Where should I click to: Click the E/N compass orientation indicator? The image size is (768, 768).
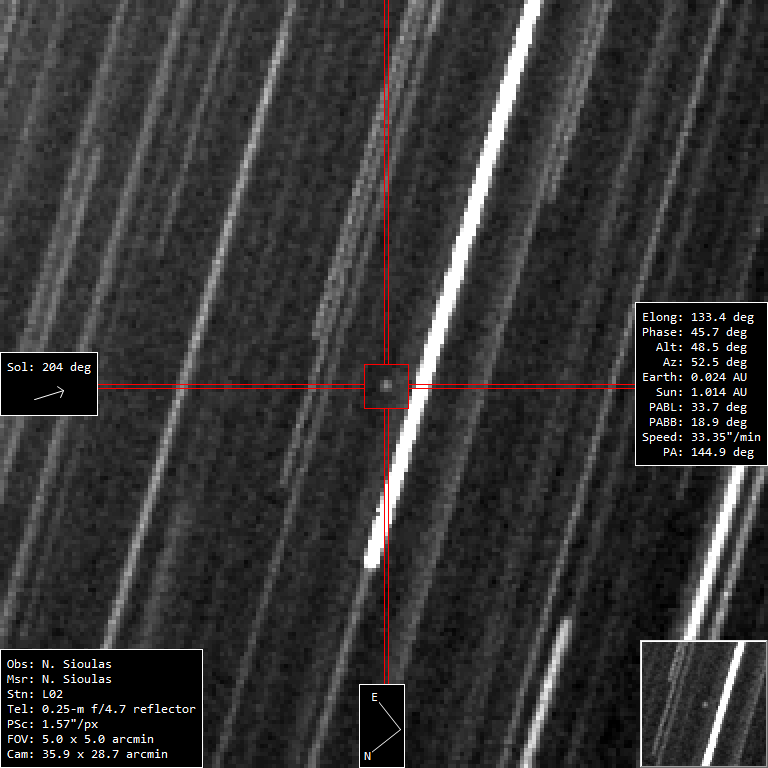pos(382,725)
